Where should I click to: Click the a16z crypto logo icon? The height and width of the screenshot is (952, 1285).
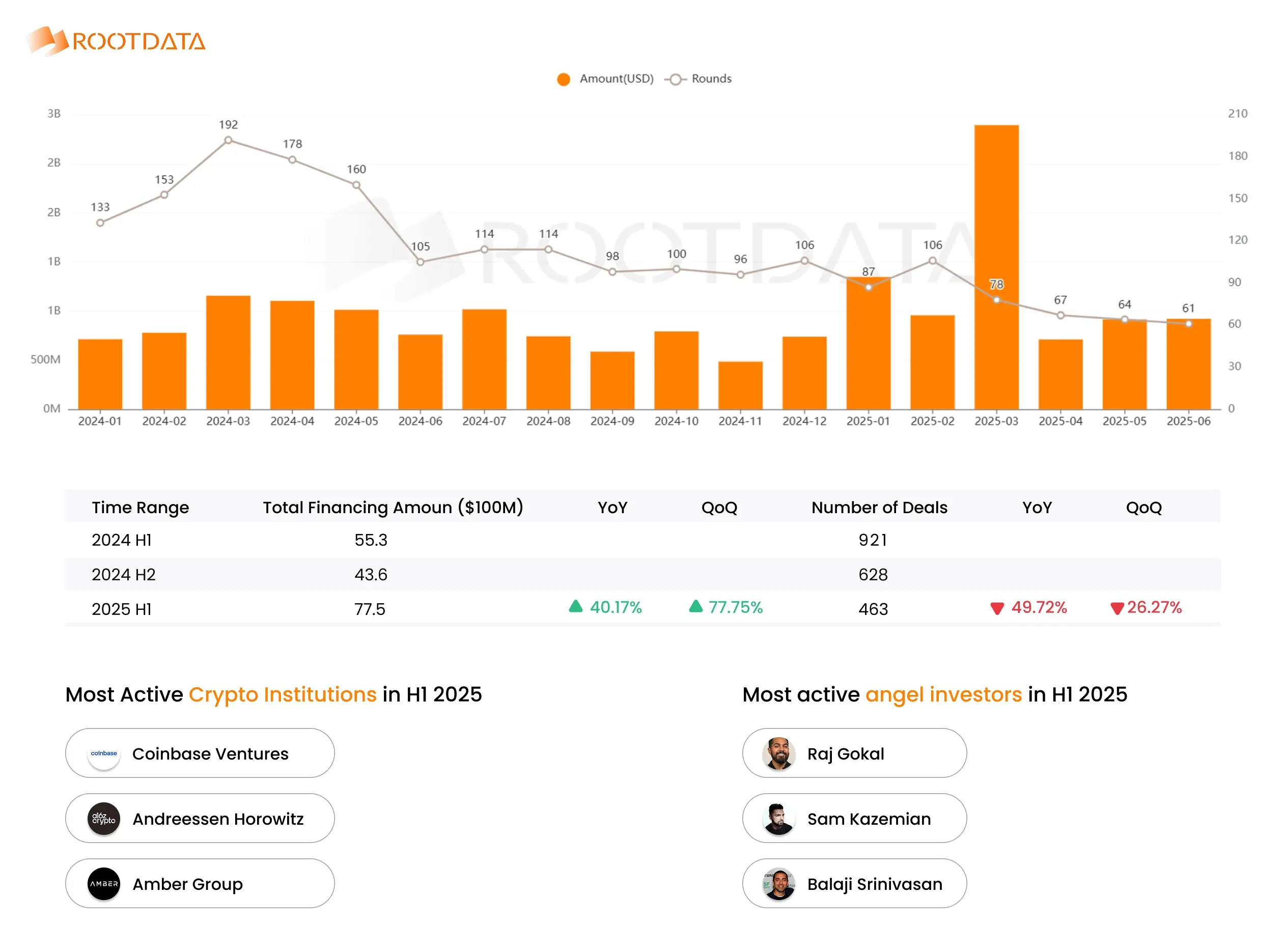coord(104,818)
